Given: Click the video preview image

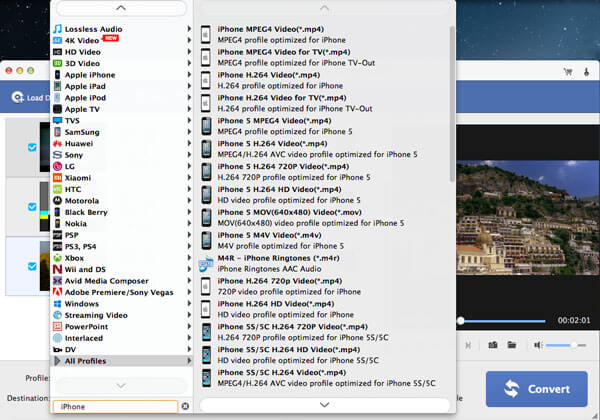Looking at the screenshot, I should click(x=528, y=217).
